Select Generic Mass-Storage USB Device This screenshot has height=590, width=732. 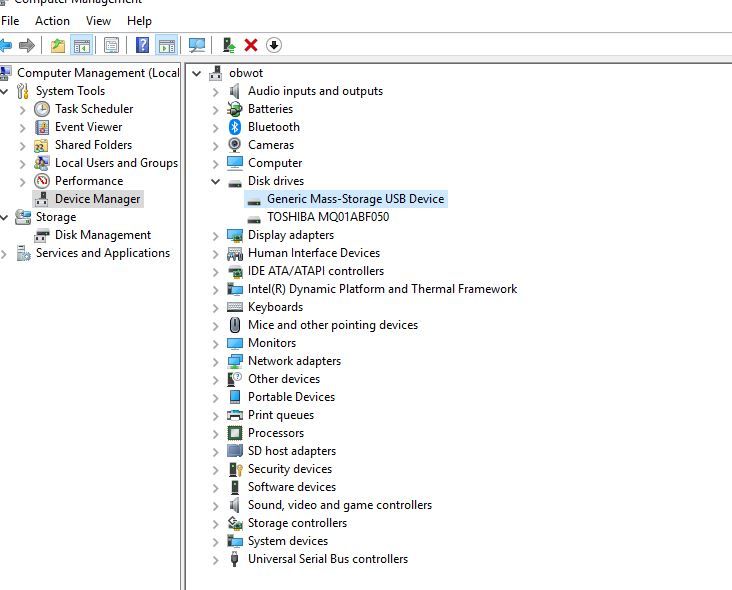pos(355,199)
